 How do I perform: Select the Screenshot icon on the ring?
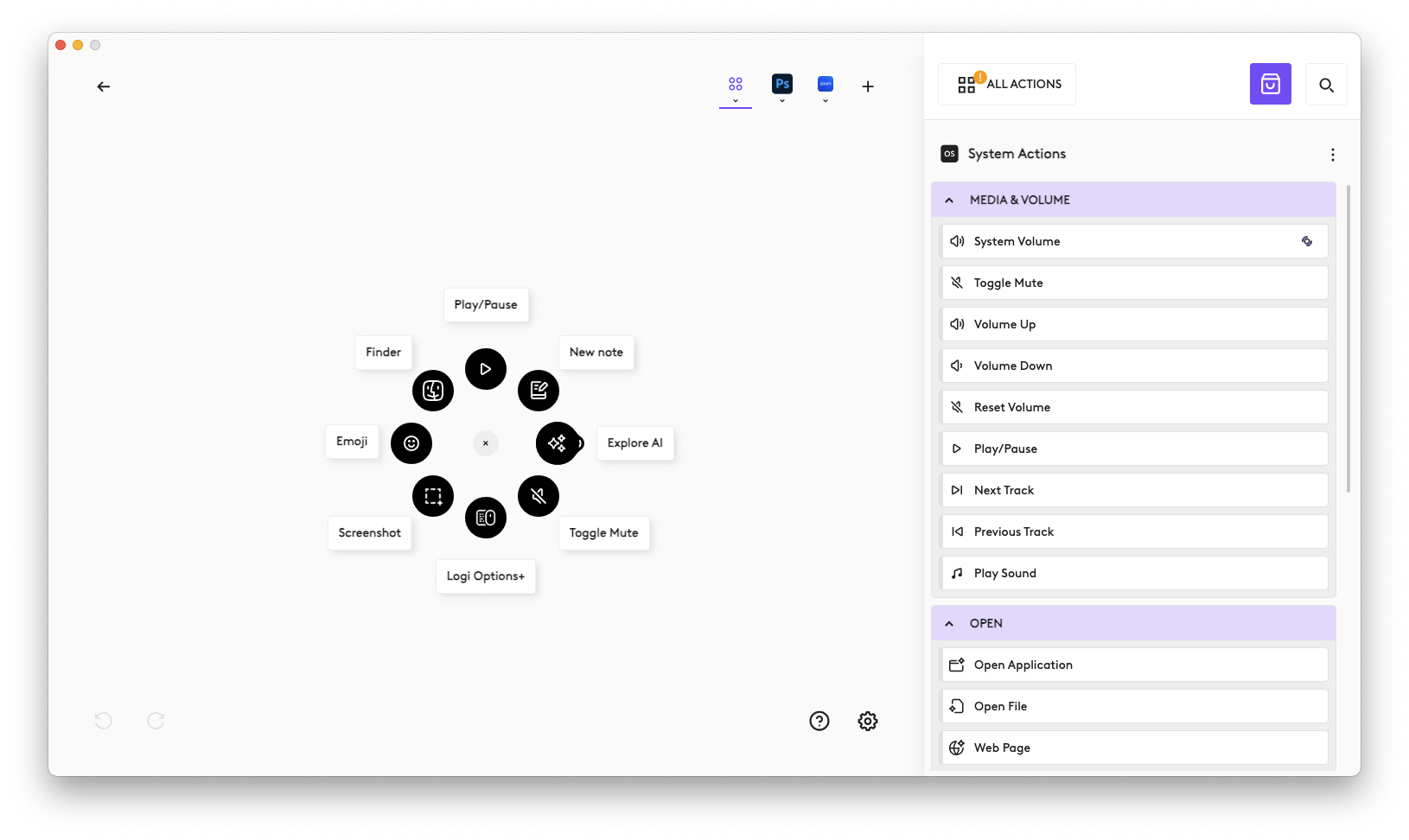coord(432,495)
